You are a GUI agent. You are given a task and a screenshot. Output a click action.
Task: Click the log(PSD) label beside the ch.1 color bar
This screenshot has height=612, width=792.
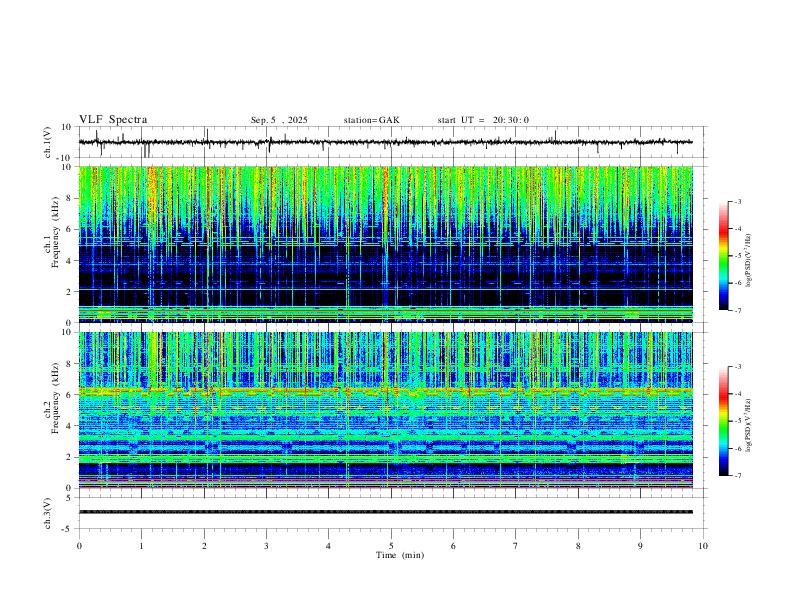(749, 260)
